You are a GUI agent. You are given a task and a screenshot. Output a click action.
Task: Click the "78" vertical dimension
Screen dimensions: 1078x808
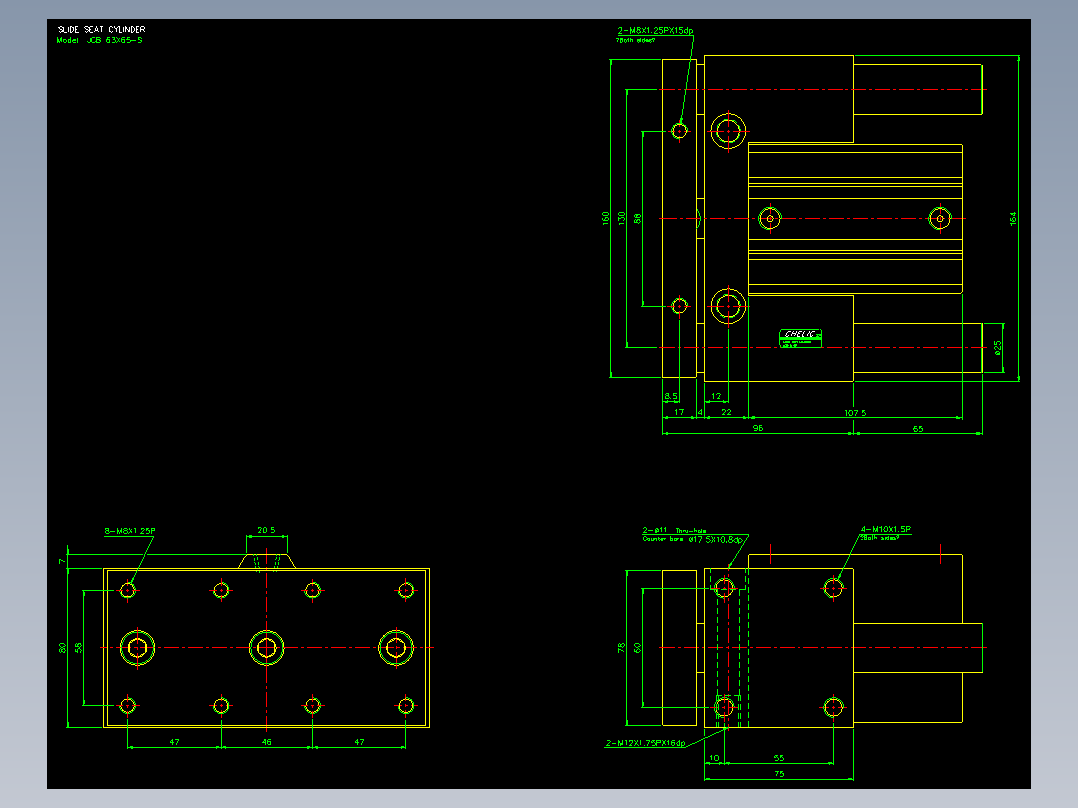click(622, 648)
